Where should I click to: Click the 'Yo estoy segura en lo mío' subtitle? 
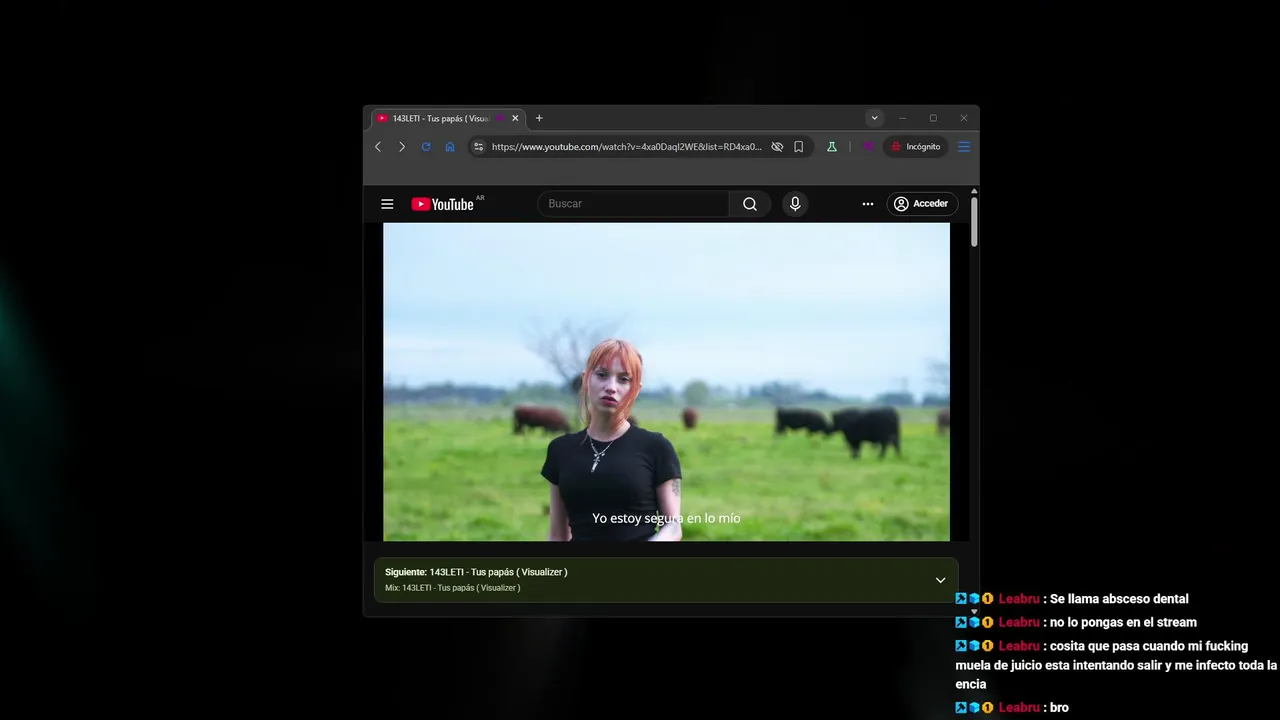tap(666, 518)
